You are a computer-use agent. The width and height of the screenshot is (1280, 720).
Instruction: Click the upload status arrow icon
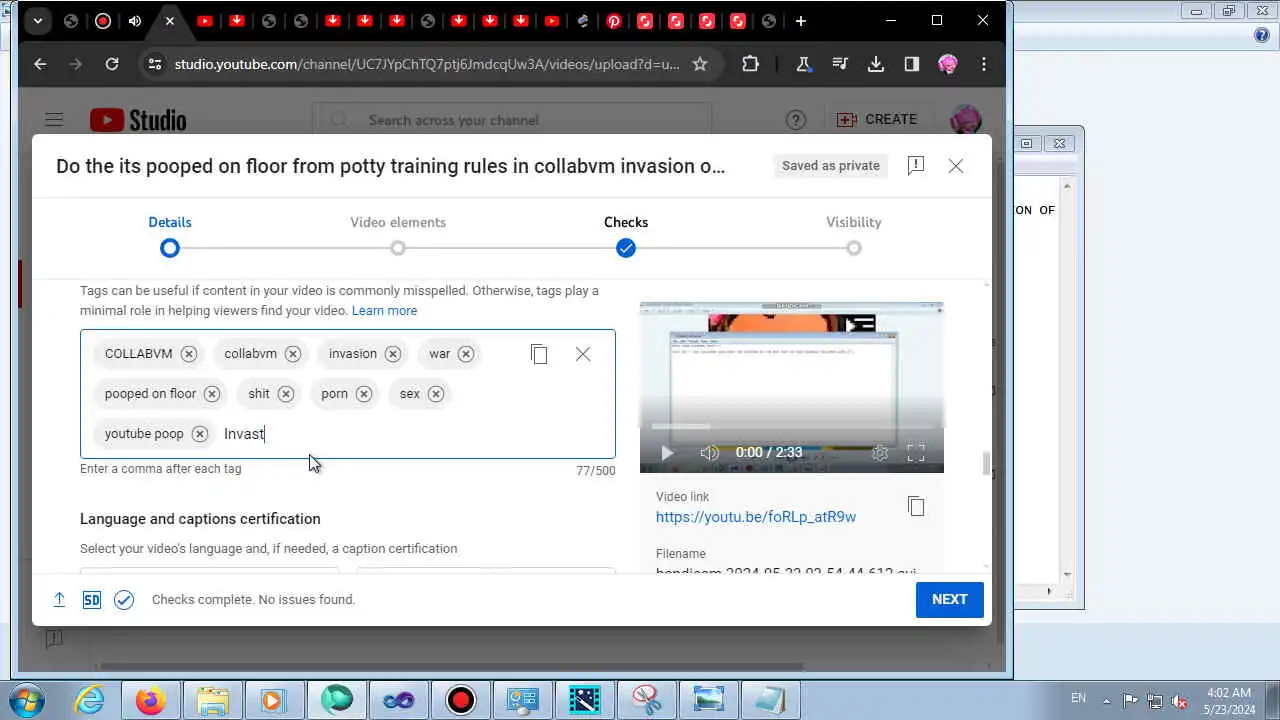pos(59,600)
